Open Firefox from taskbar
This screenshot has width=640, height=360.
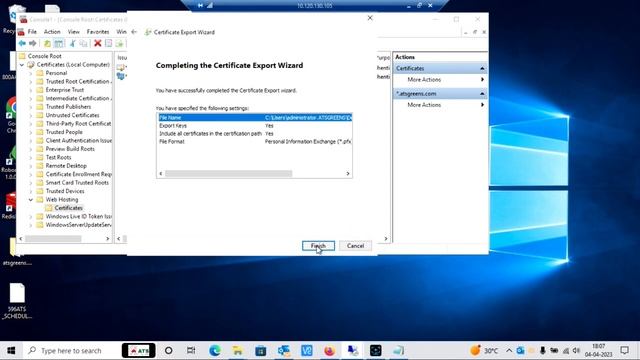pos(329,351)
